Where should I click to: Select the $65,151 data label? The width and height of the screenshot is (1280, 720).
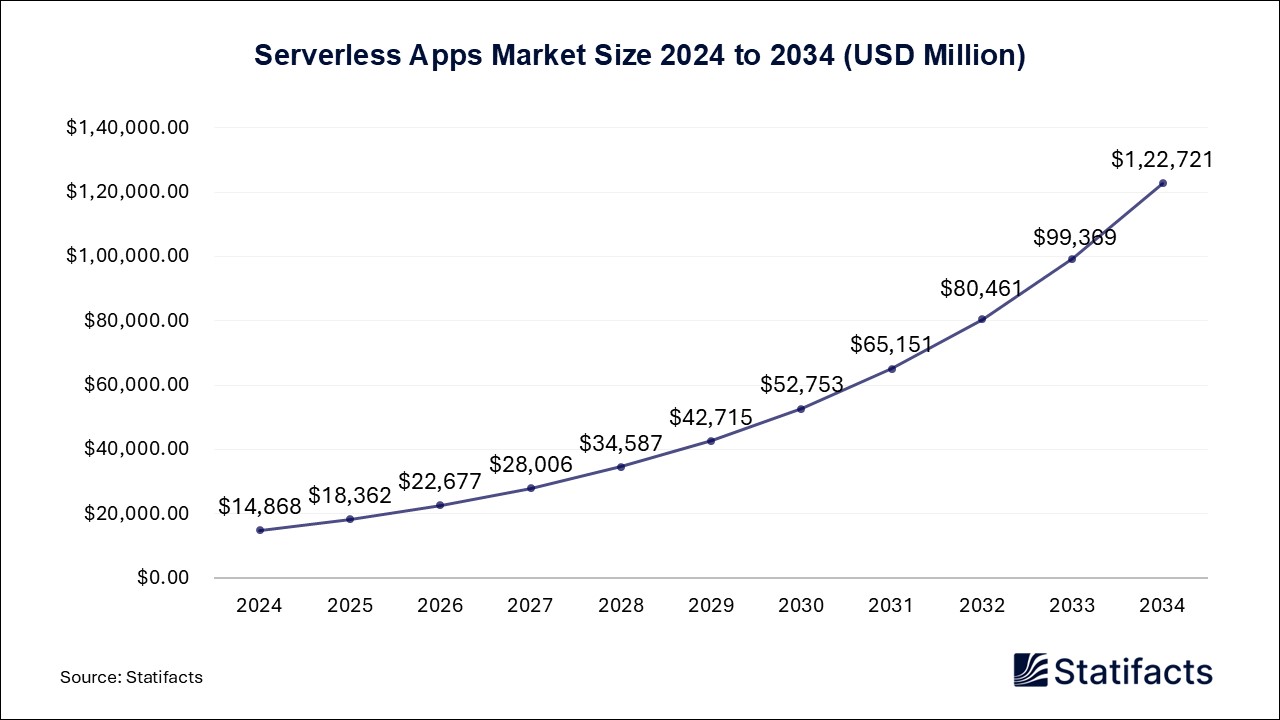pos(892,345)
